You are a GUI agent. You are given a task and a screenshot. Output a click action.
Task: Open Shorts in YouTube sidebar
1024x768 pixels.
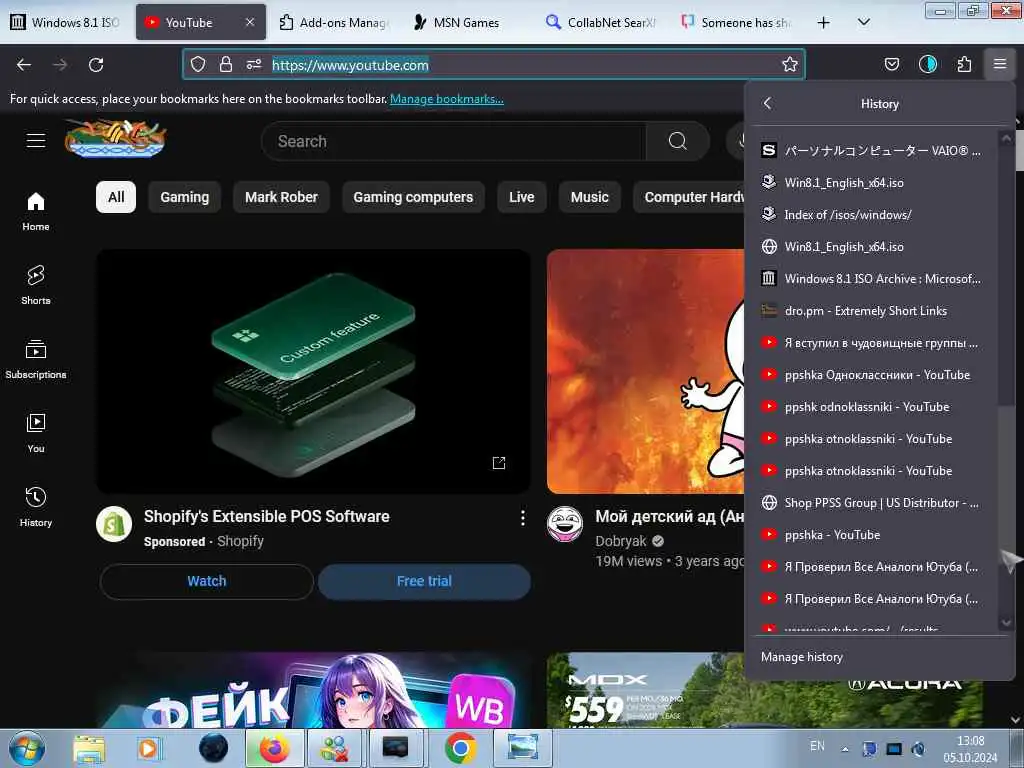point(36,285)
